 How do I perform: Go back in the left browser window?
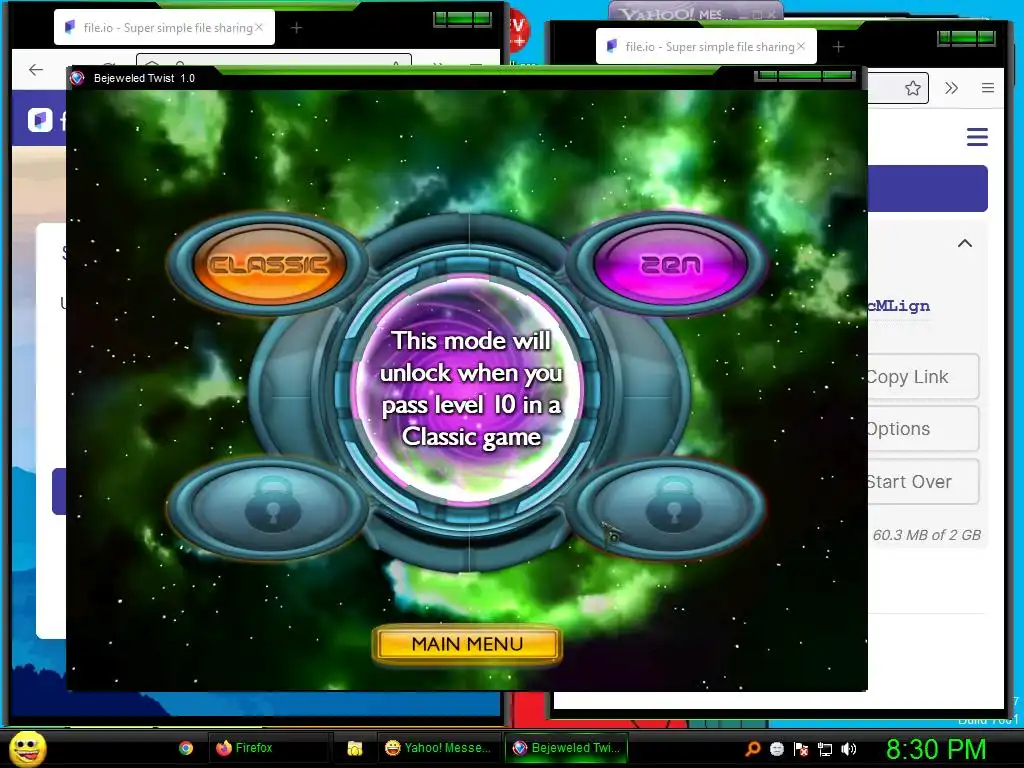[36, 69]
